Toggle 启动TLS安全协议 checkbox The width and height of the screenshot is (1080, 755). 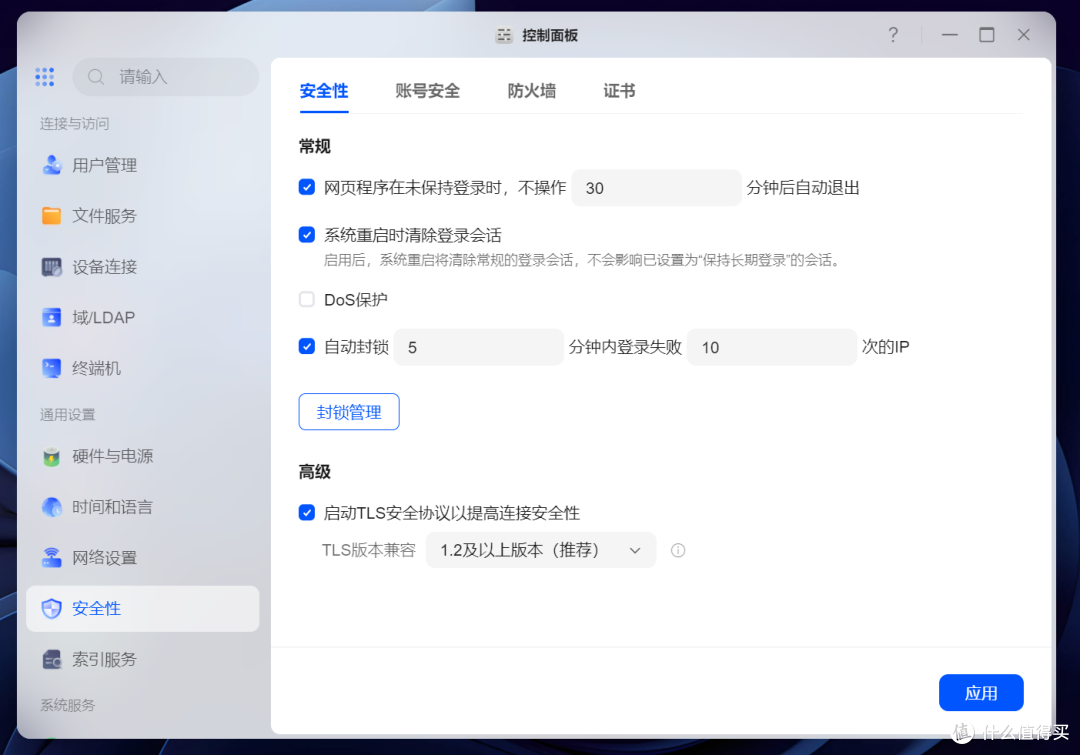pos(307,513)
